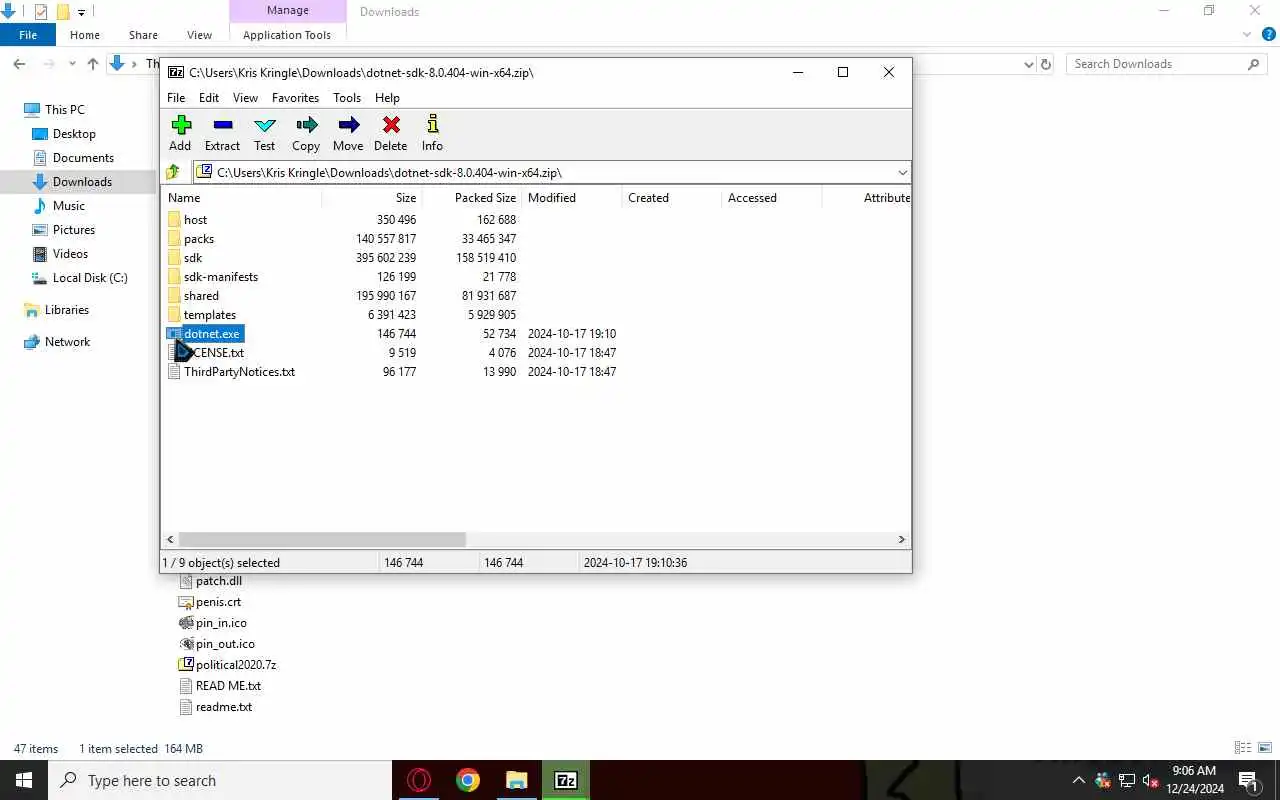Select the templates folder icon
The height and width of the screenshot is (800, 1280).
coord(174,314)
